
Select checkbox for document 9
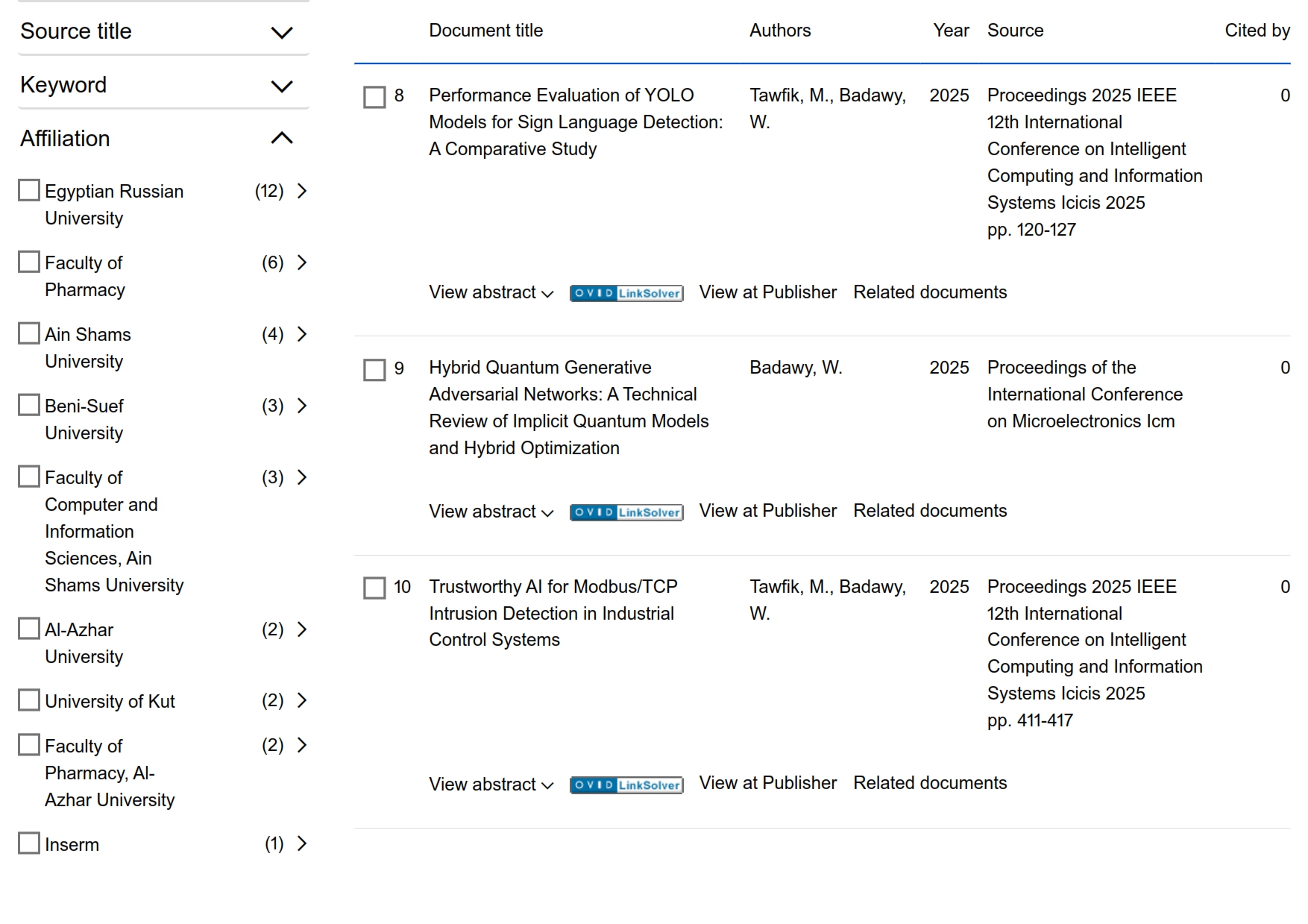coord(374,370)
